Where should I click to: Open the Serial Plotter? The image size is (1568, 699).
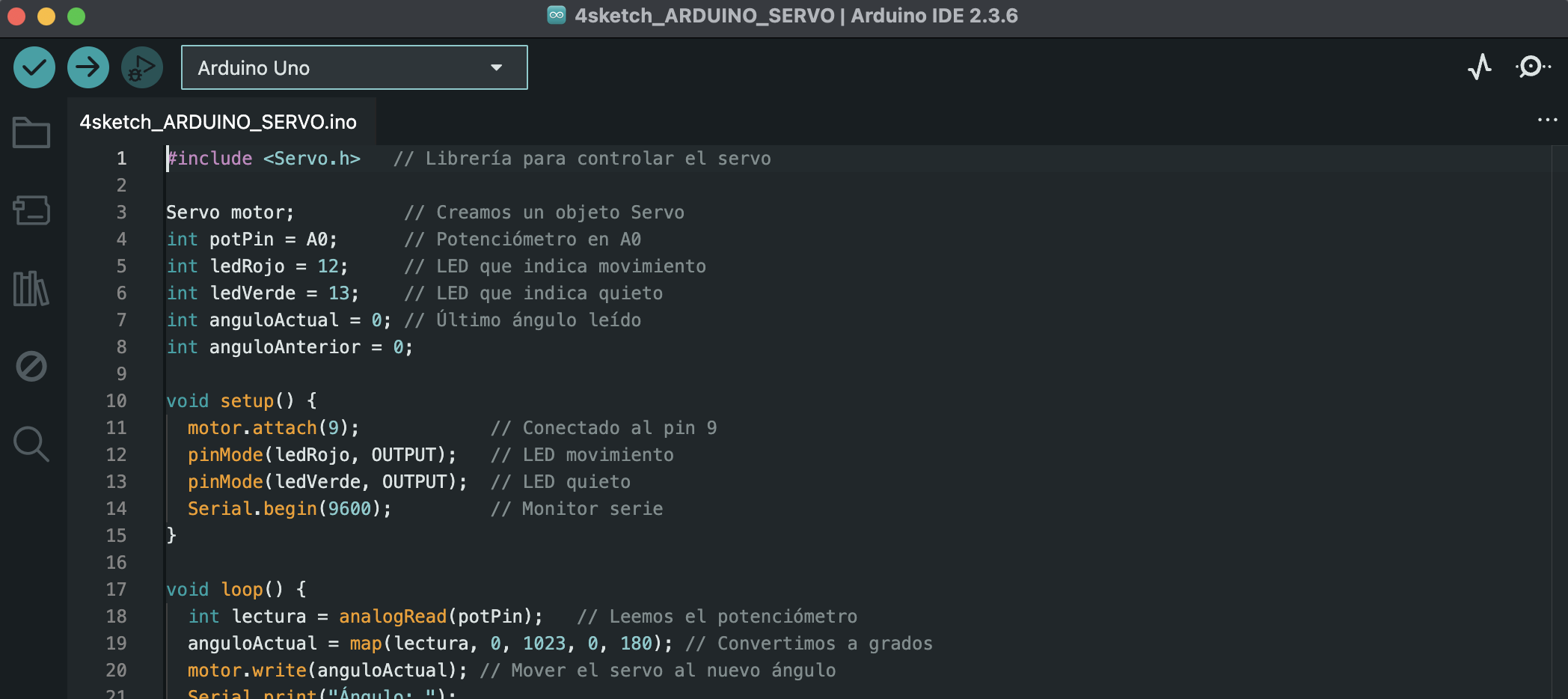(x=1479, y=67)
